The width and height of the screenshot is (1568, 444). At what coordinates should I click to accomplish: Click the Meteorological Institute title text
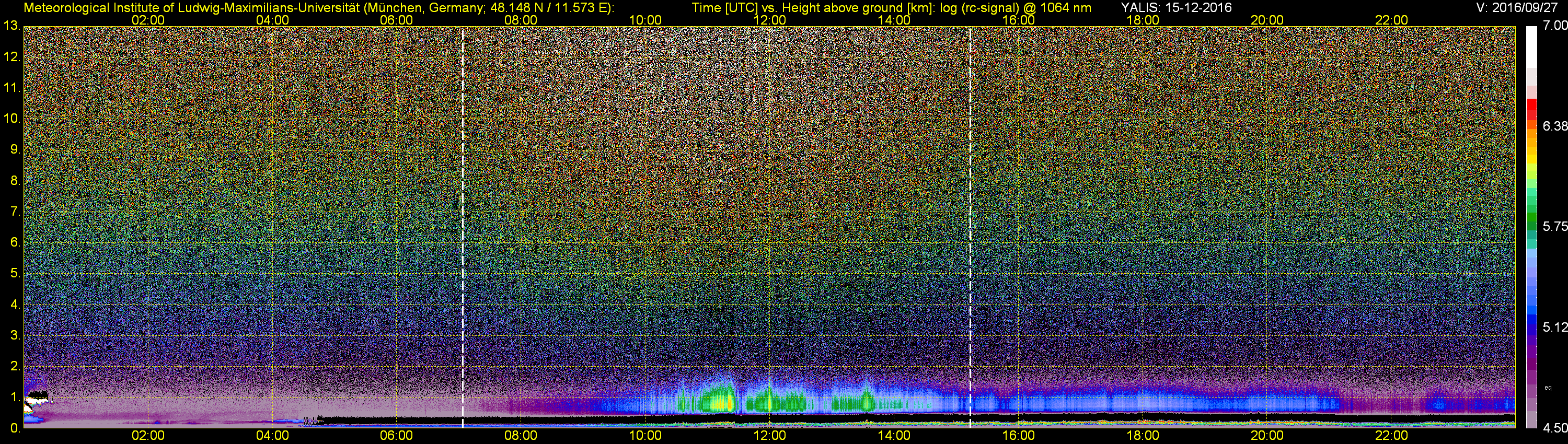point(318,8)
